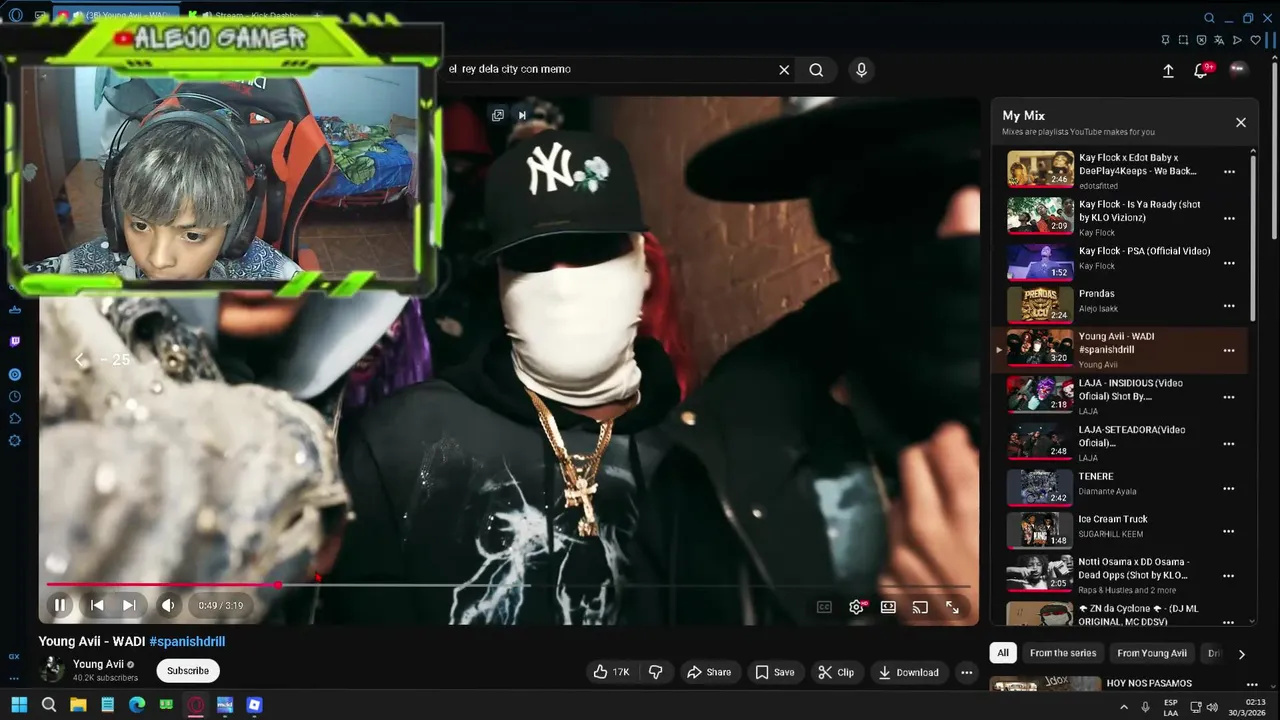Open the account avatar menu

tap(1238, 70)
